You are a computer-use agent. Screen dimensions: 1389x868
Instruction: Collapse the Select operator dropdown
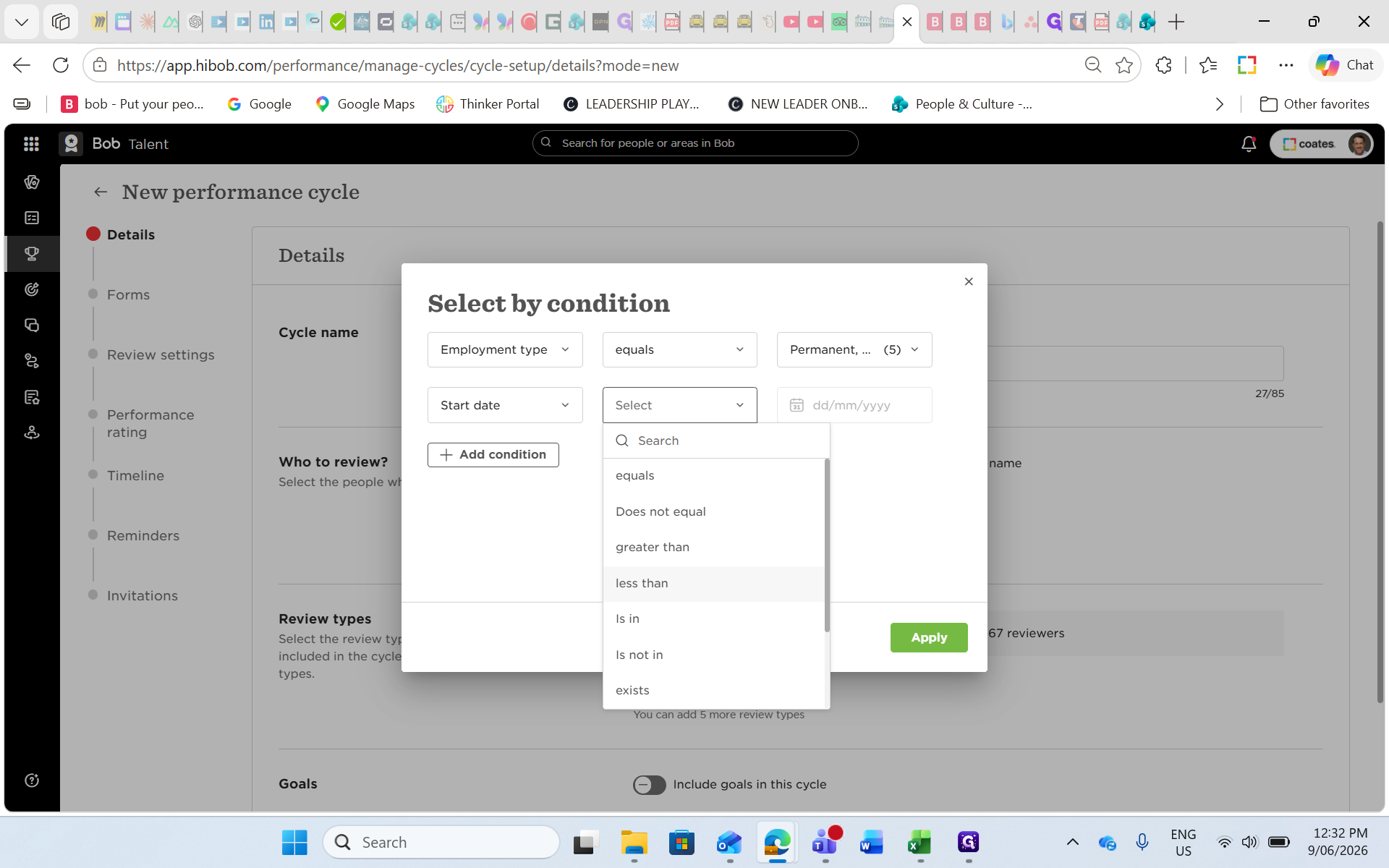[679, 405]
